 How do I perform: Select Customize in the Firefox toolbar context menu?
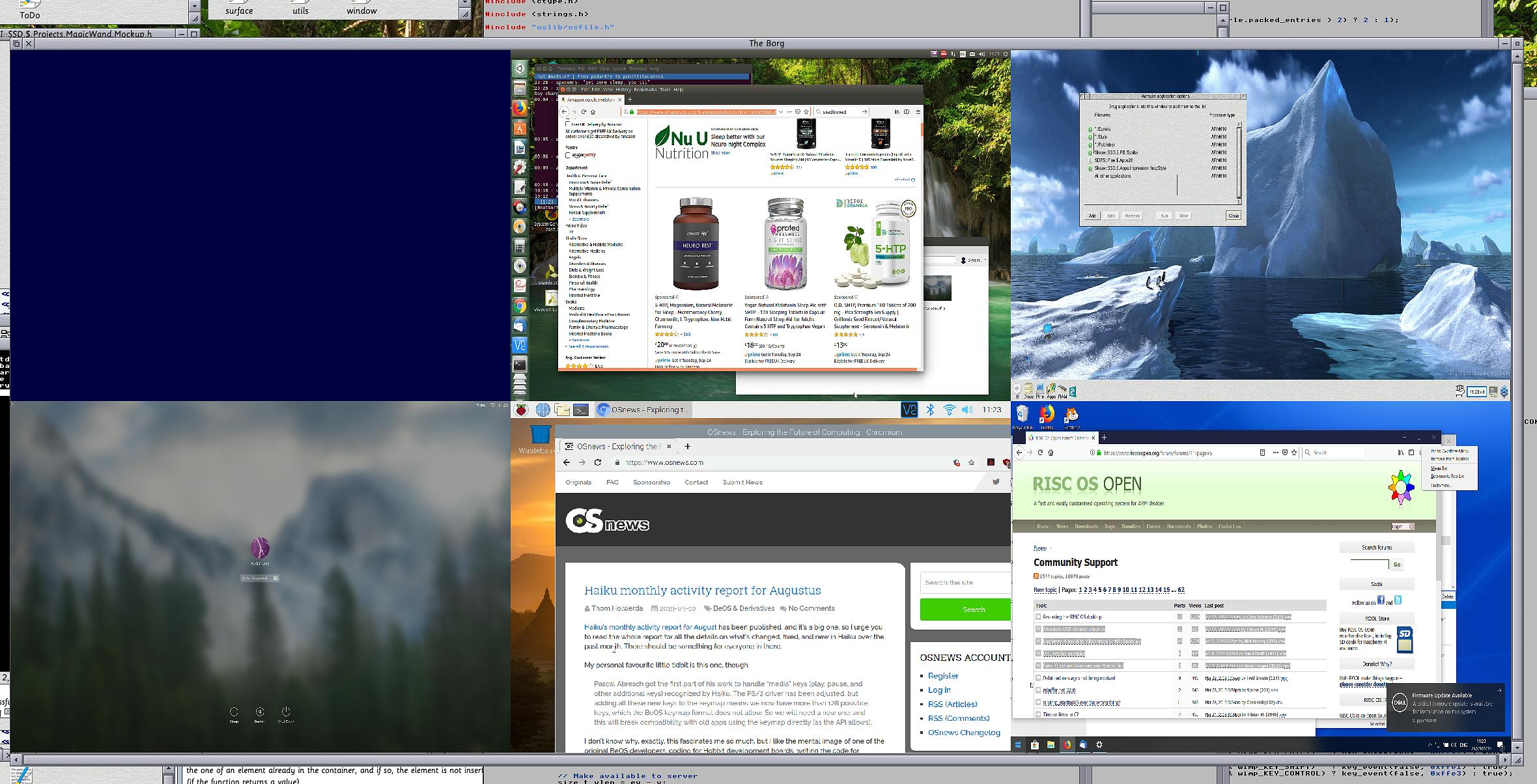pos(1440,485)
